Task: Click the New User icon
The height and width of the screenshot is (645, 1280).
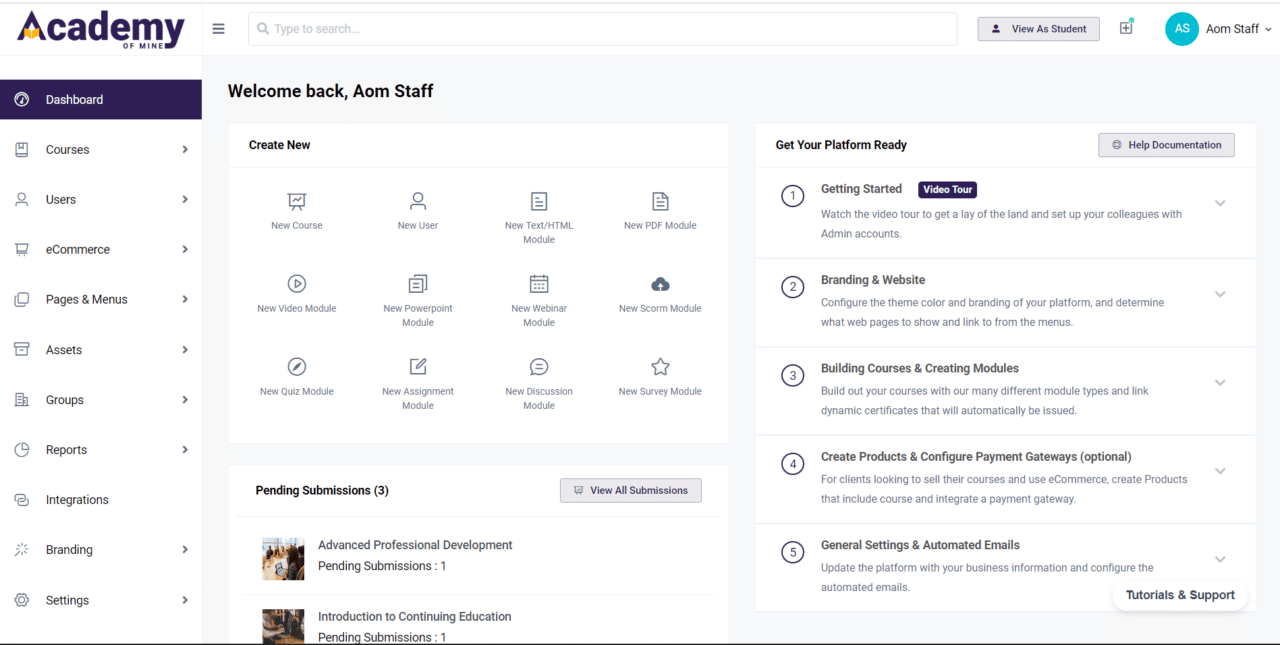Action: 417,202
